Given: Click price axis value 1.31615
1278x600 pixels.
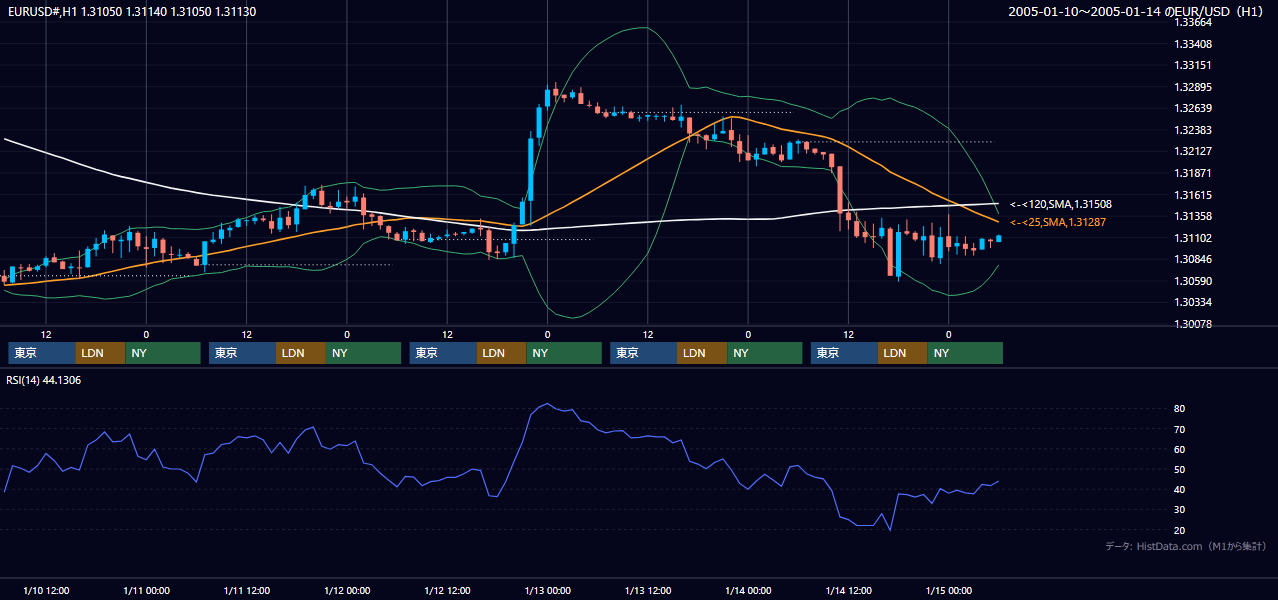Looking at the screenshot, I should 1193,195.
